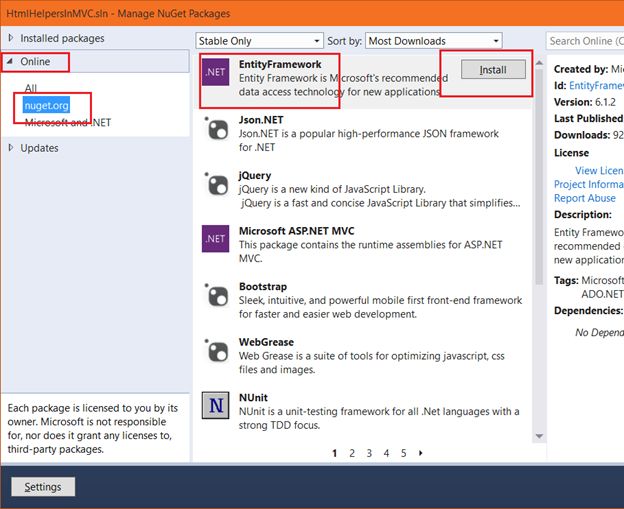Click current page number 1

tap(335, 453)
